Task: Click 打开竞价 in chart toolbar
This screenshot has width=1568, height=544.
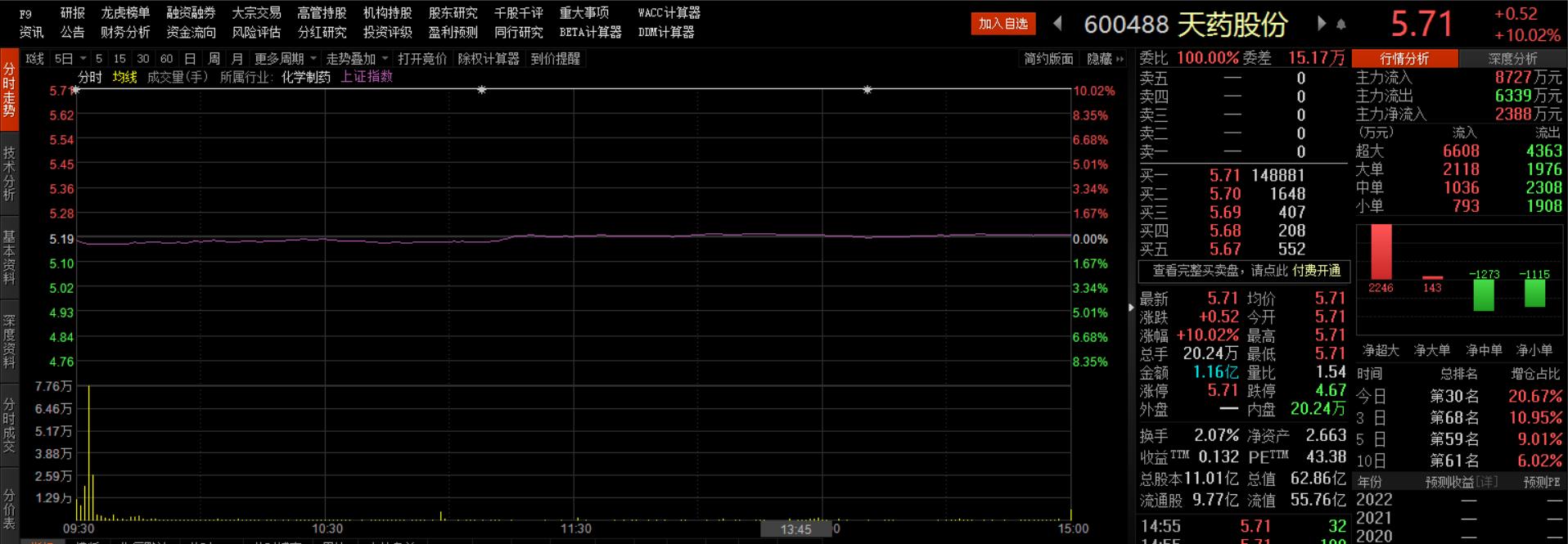Action: click(422, 59)
